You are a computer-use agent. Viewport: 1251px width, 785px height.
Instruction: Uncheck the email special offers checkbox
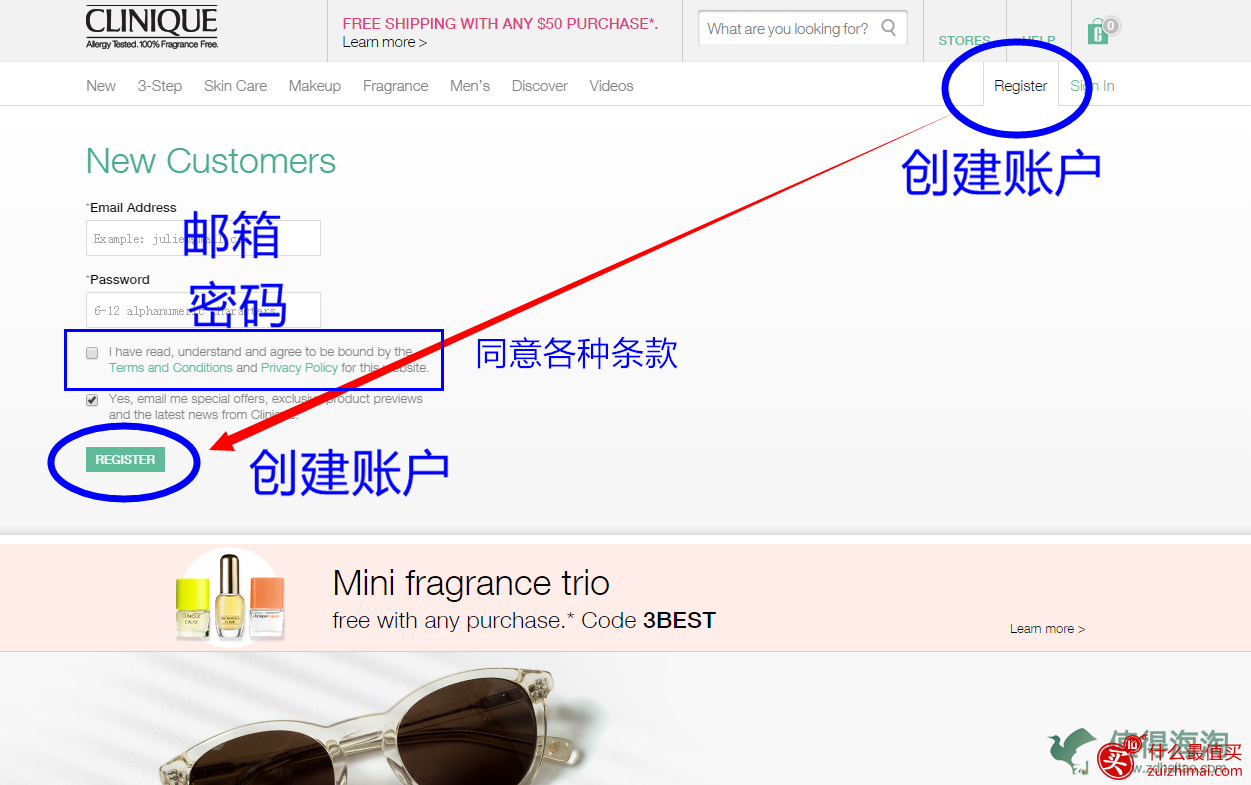click(92, 400)
